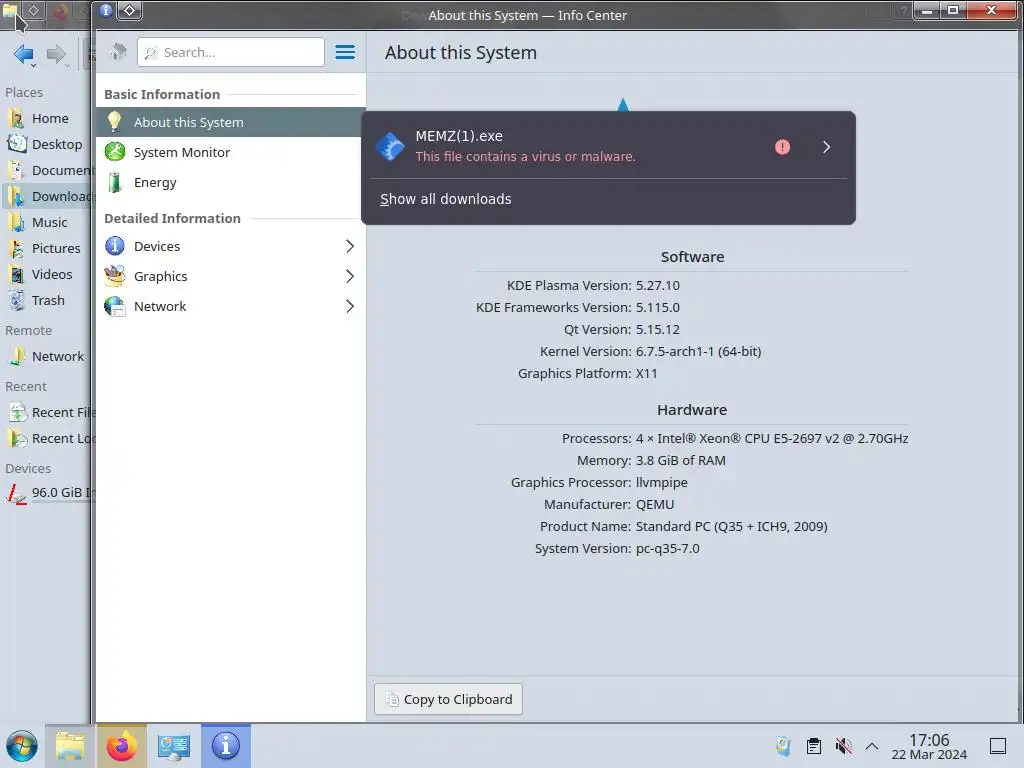Open the clipboard tray widget

[814, 746]
